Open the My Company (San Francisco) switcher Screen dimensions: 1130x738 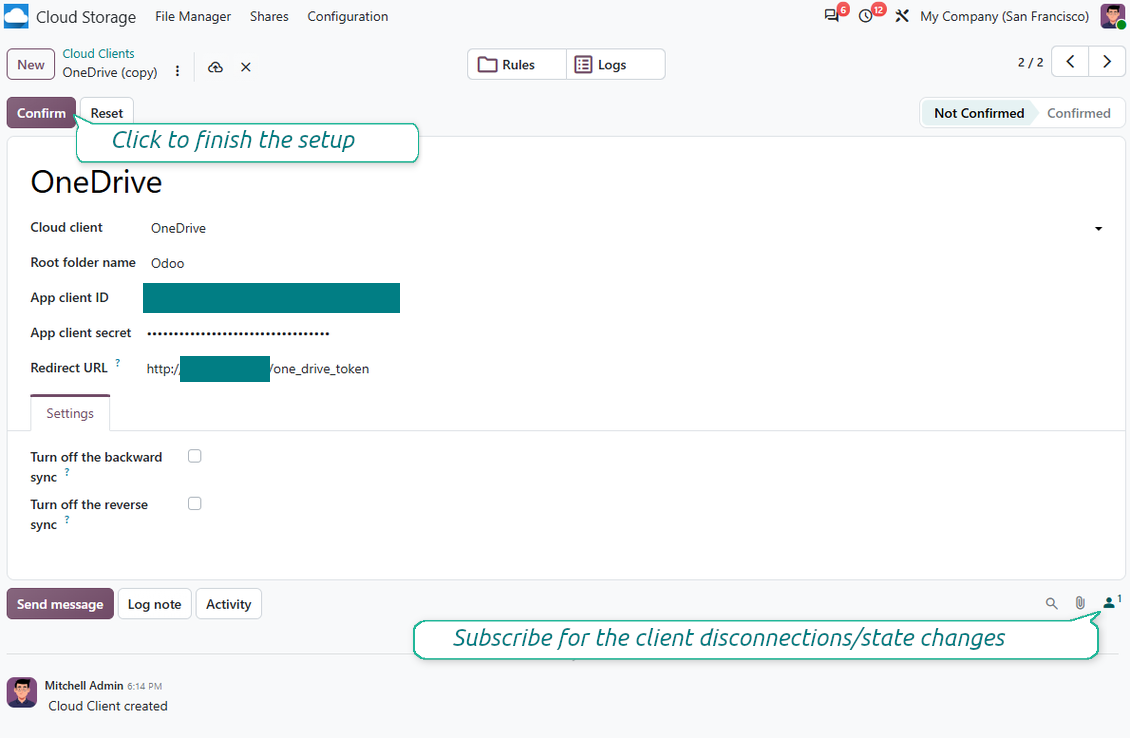tap(1004, 16)
